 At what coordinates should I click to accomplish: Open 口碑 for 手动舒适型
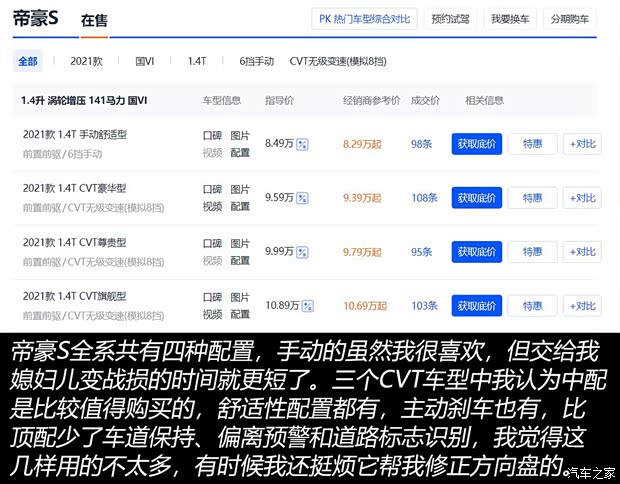[x=212, y=136]
